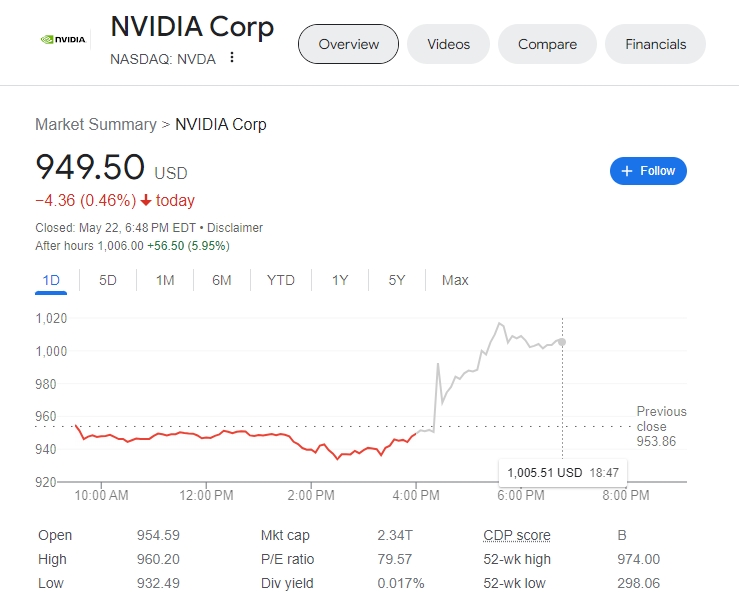
Task: Switch chart to YTD range
Action: point(280,280)
